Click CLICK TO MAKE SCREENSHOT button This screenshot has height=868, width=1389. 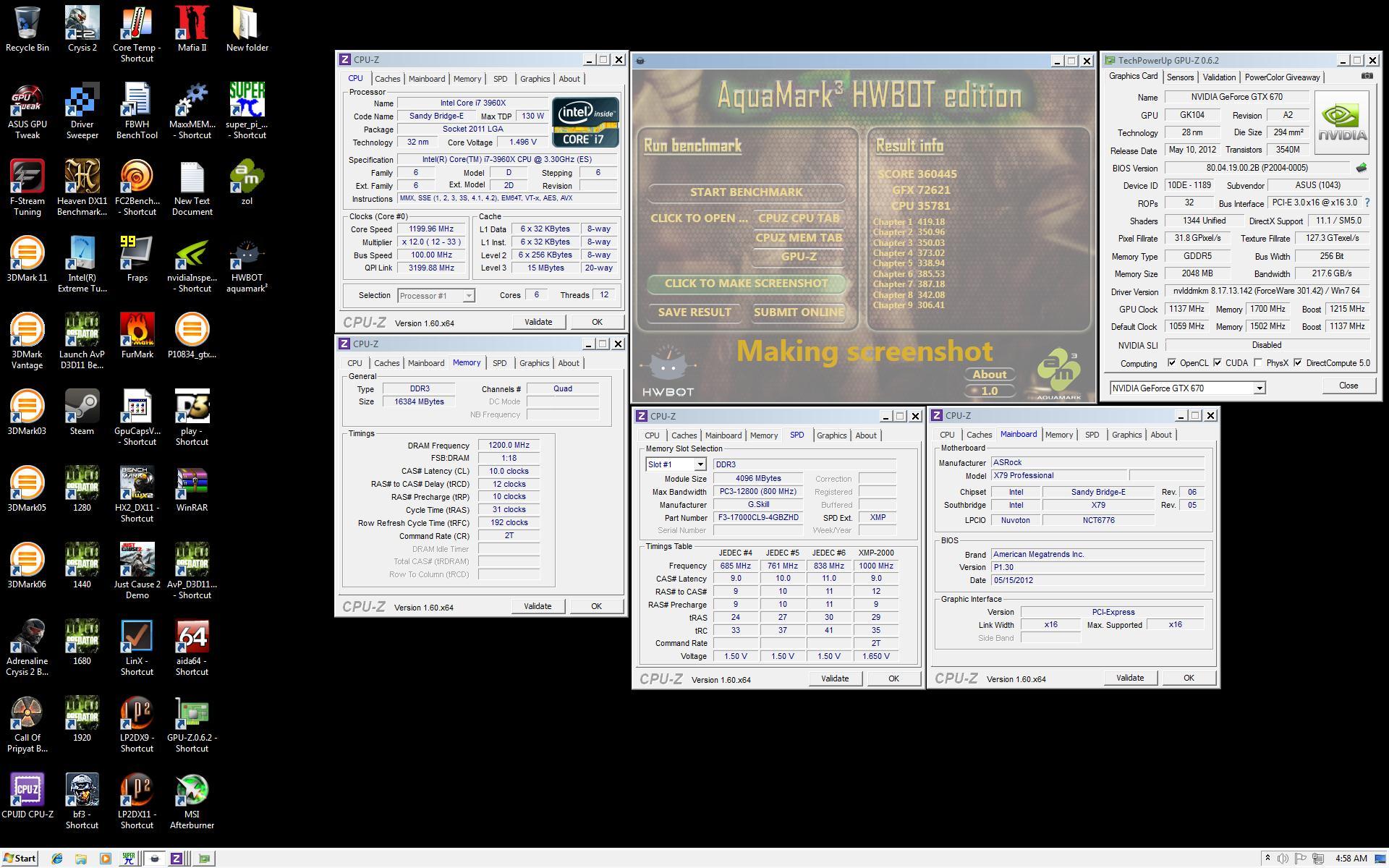click(746, 284)
